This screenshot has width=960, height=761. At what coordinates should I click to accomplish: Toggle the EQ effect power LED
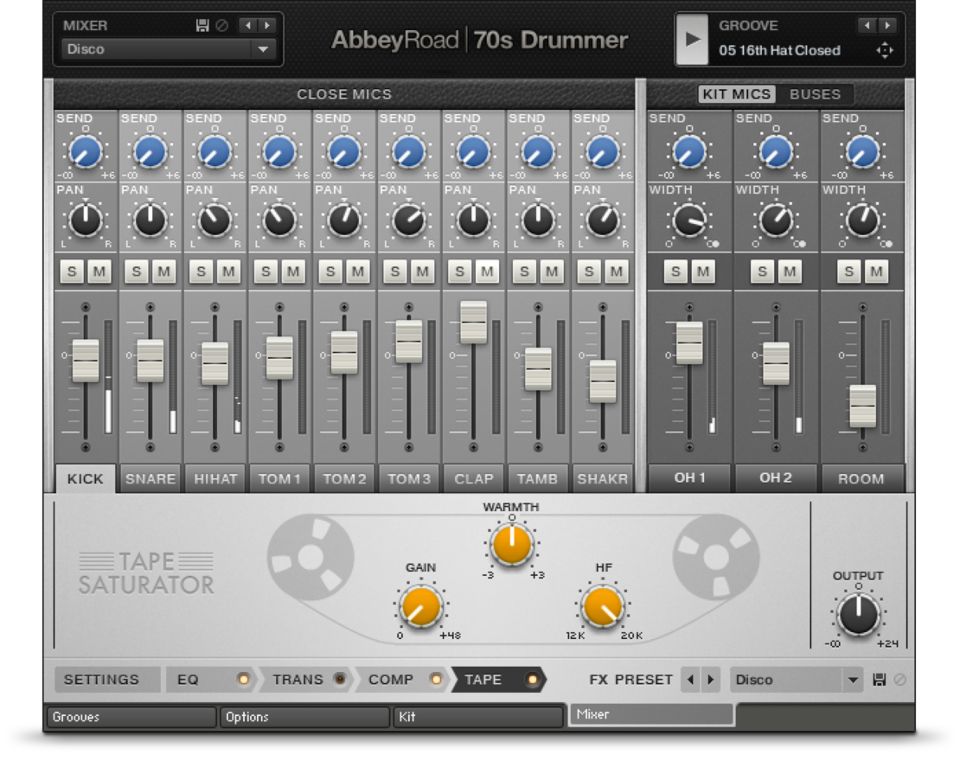pyautogui.click(x=243, y=680)
